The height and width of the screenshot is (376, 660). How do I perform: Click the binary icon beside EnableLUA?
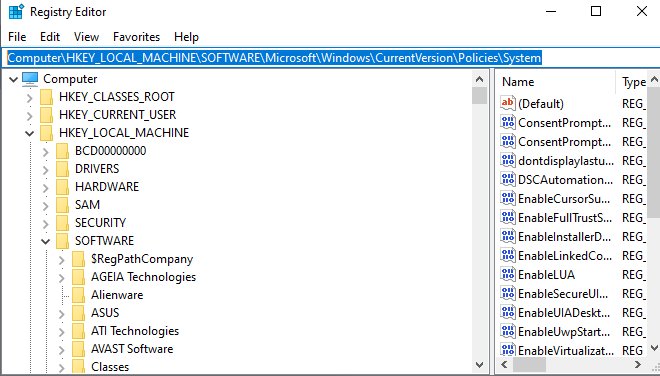coord(508,275)
